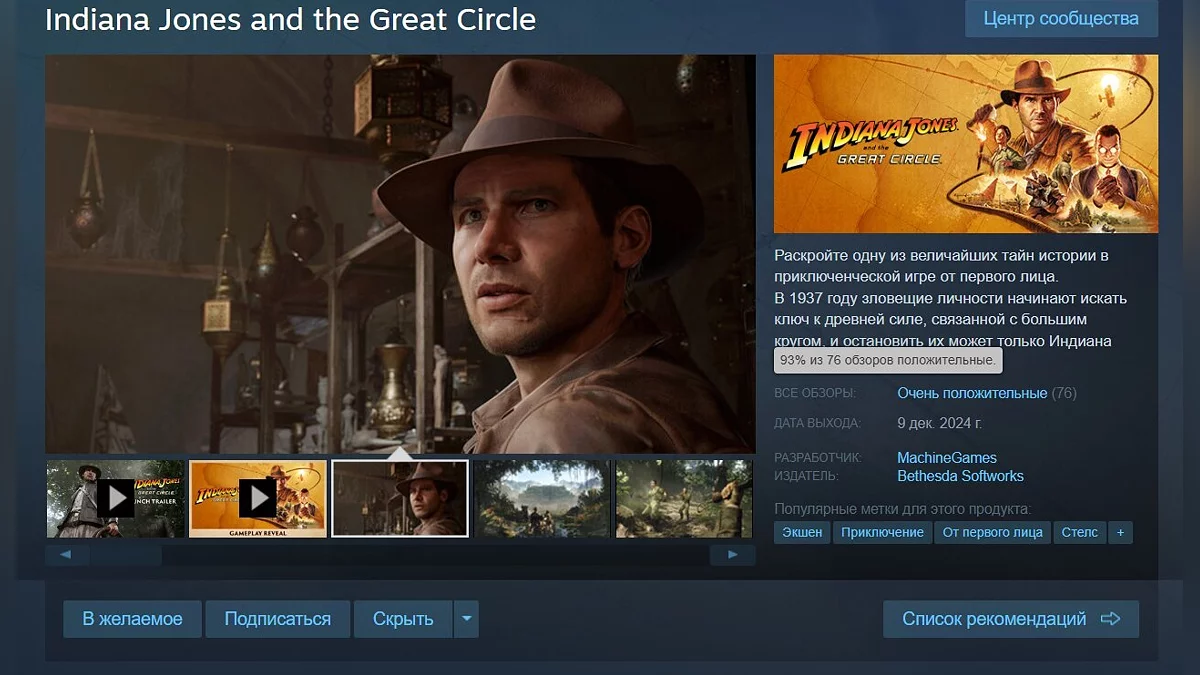
Task: Open Центр сообщества hub
Action: click(x=1061, y=19)
